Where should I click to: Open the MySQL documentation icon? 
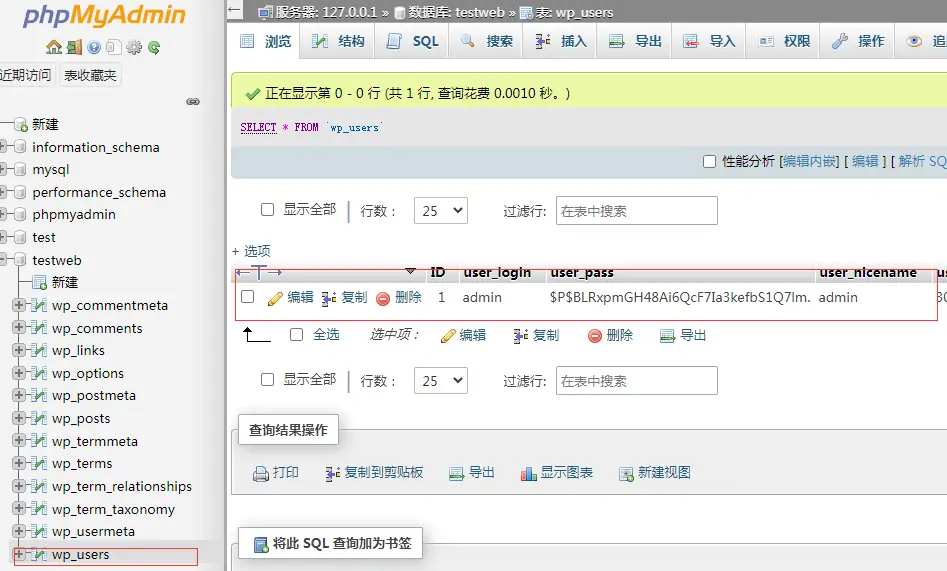114,47
